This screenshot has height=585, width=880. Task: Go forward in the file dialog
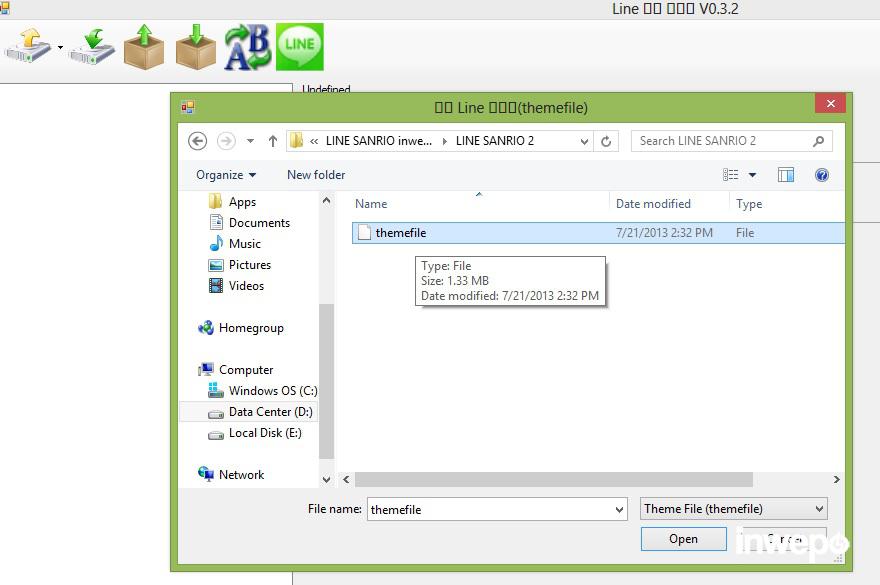click(x=226, y=141)
